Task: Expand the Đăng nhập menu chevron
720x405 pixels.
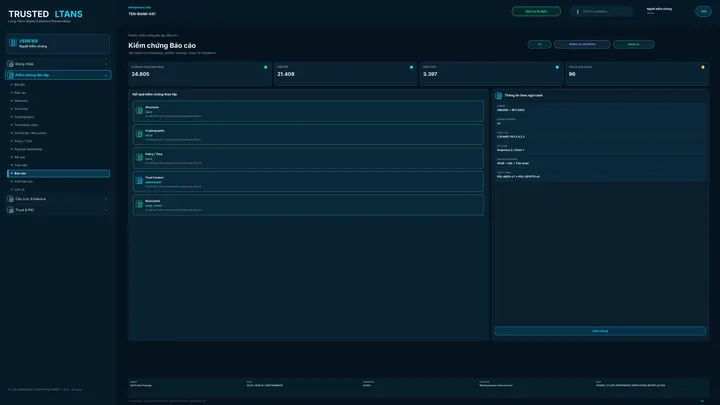Action: click(106, 64)
